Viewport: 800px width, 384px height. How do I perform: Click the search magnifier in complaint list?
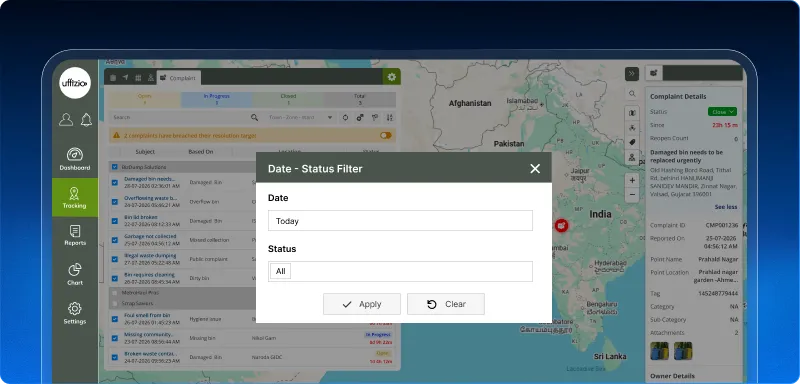(254, 118)
